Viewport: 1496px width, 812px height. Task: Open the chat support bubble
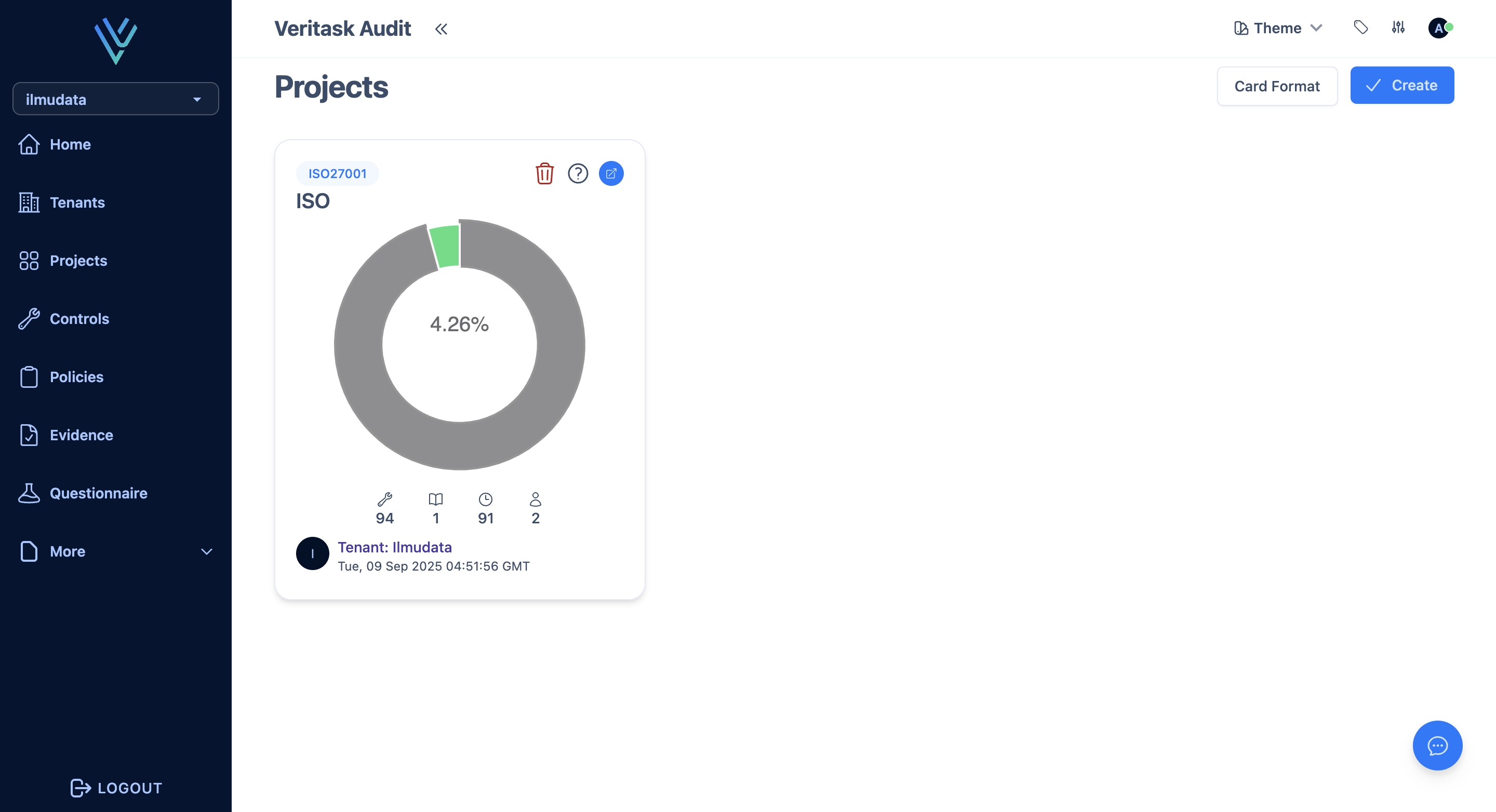[1437, 745]
